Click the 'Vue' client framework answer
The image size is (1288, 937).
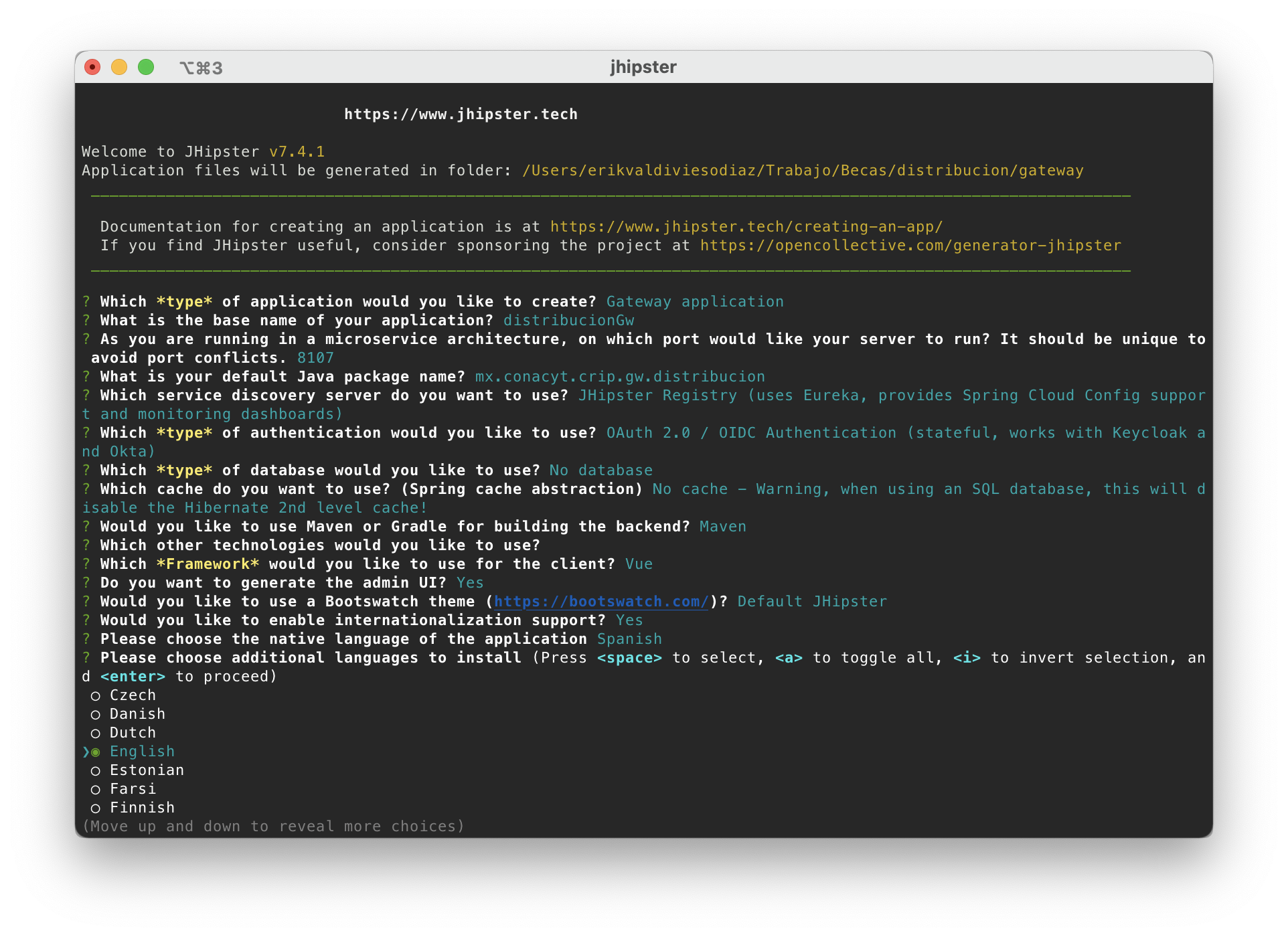tap(639, 564)
